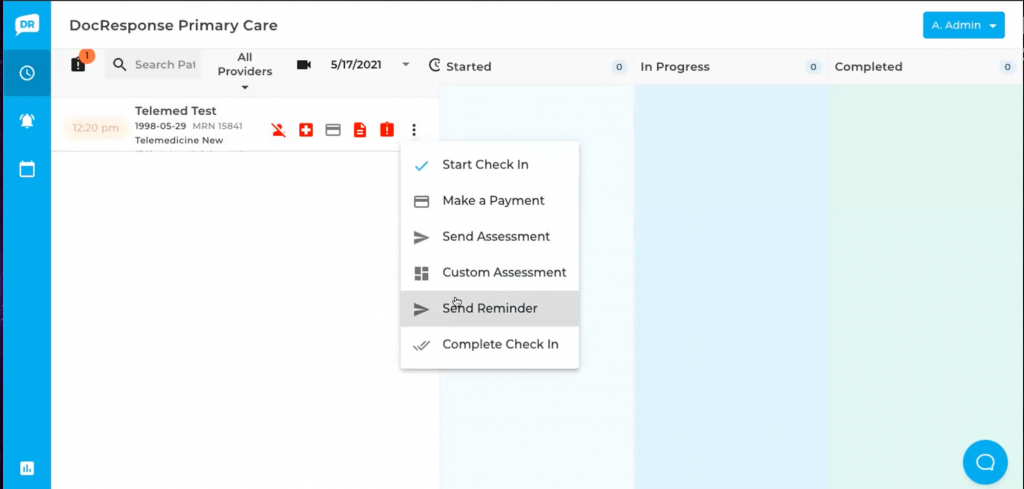
Task: Click the Started column count badge
Action: [x=618, y=67]
